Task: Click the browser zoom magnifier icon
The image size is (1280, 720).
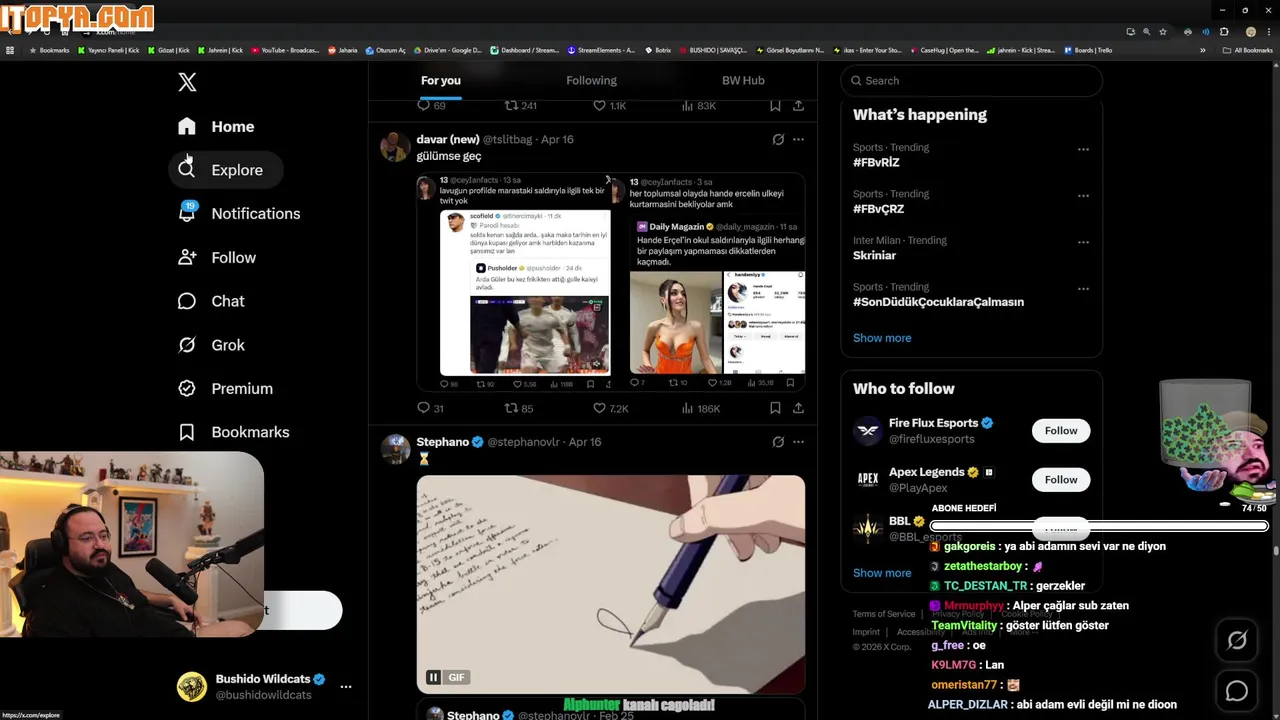Action: (x=1146, y=32)
